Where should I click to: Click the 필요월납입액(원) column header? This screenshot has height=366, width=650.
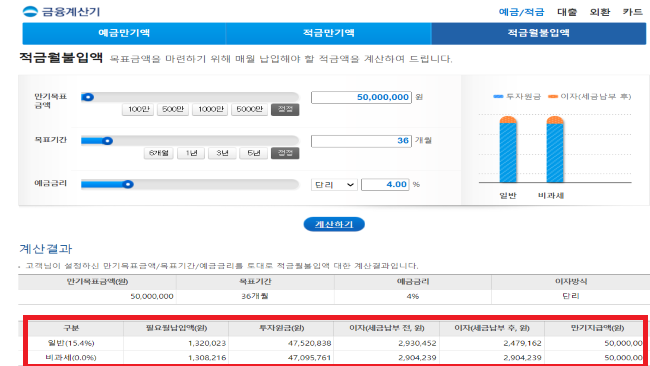[176, 328]
